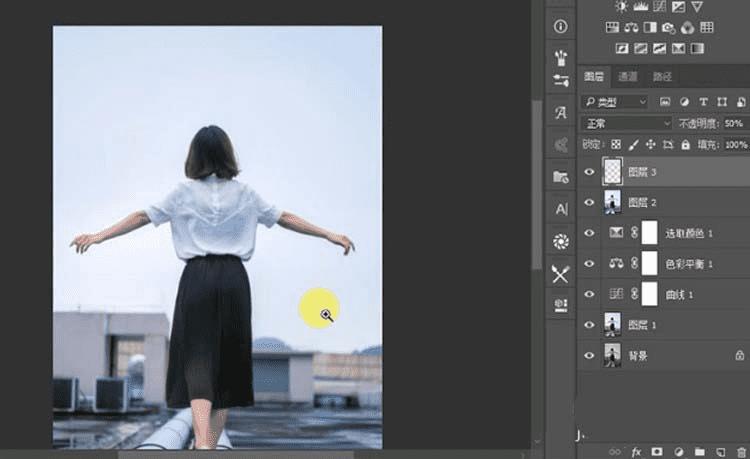Filter layers by text type icon
Image resolution: width=750 pixels, height=459 pixels.
(704, 102)
